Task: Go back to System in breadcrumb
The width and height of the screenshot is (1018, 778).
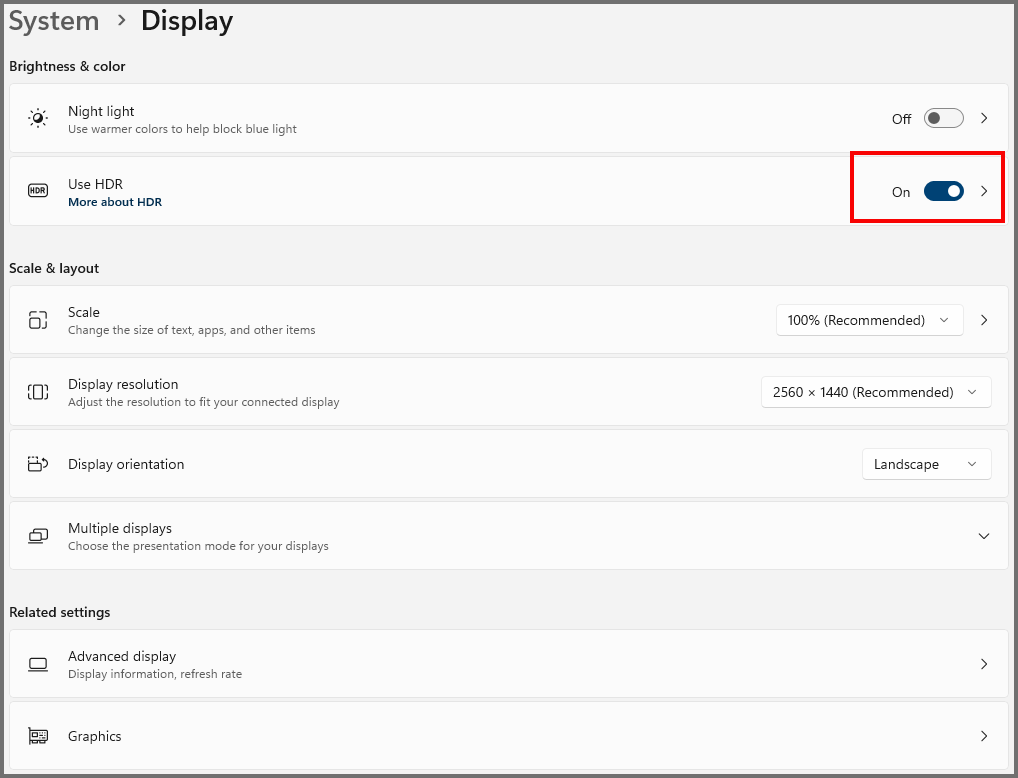Action: coord(54,21)
